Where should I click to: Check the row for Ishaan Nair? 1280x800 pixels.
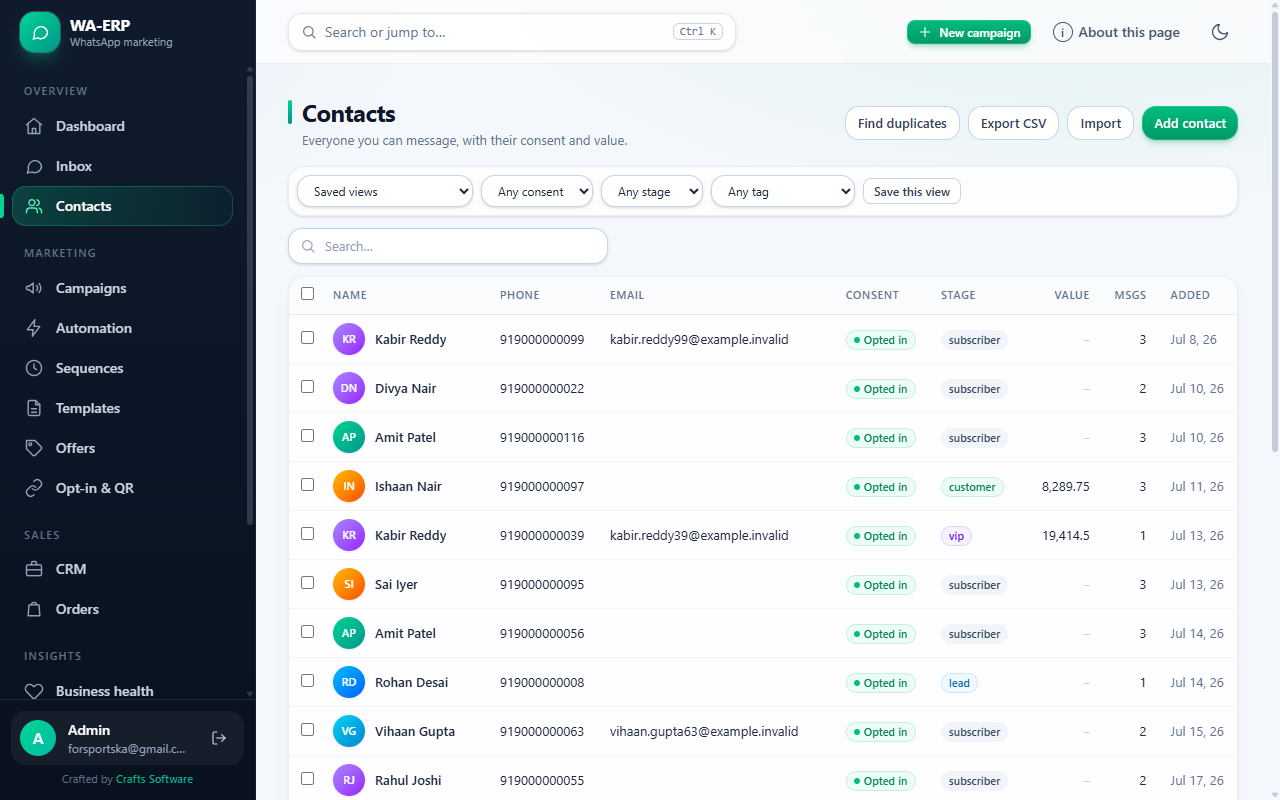308,485
